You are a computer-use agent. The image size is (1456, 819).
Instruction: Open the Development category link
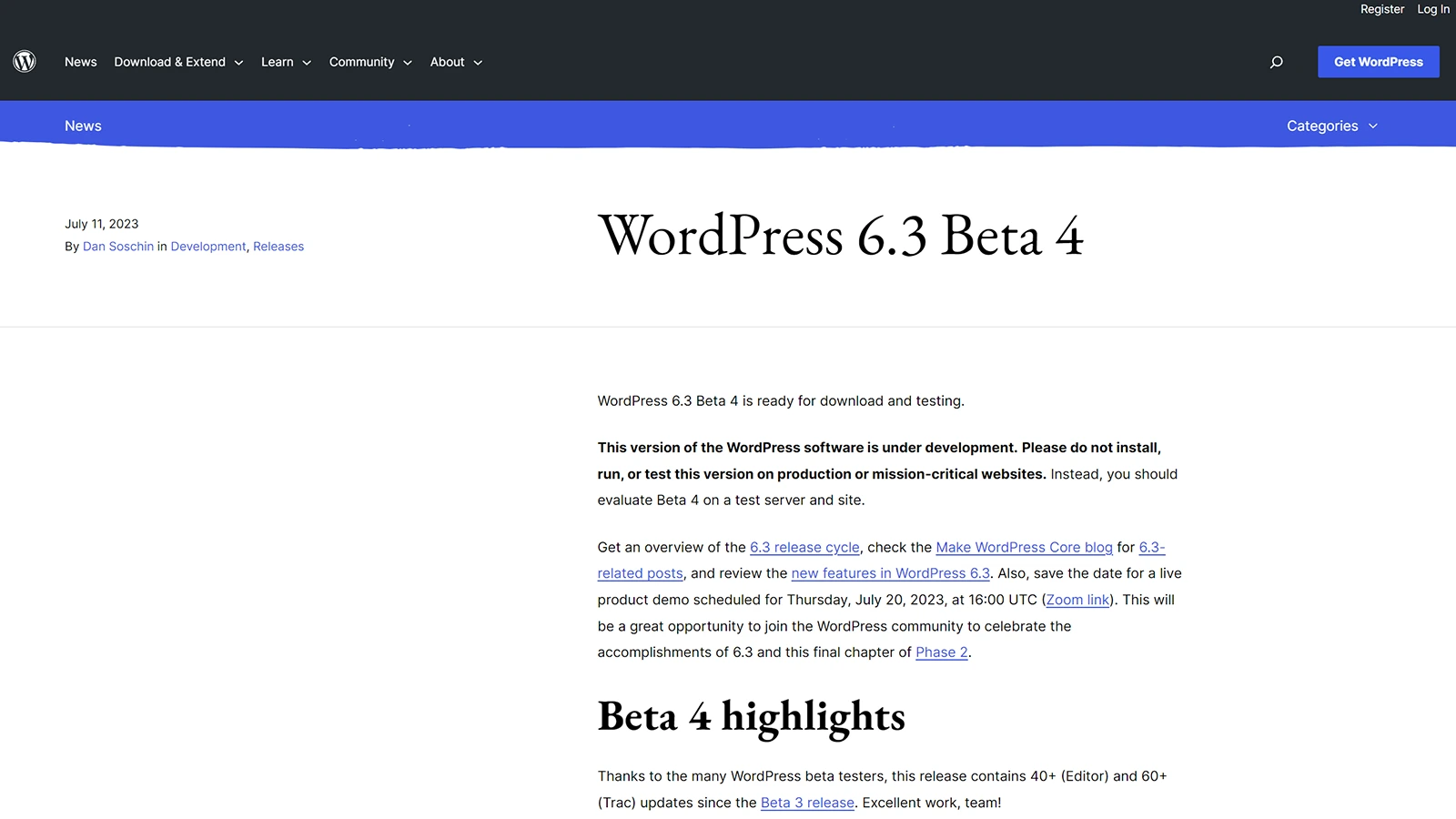pos(208,247)
